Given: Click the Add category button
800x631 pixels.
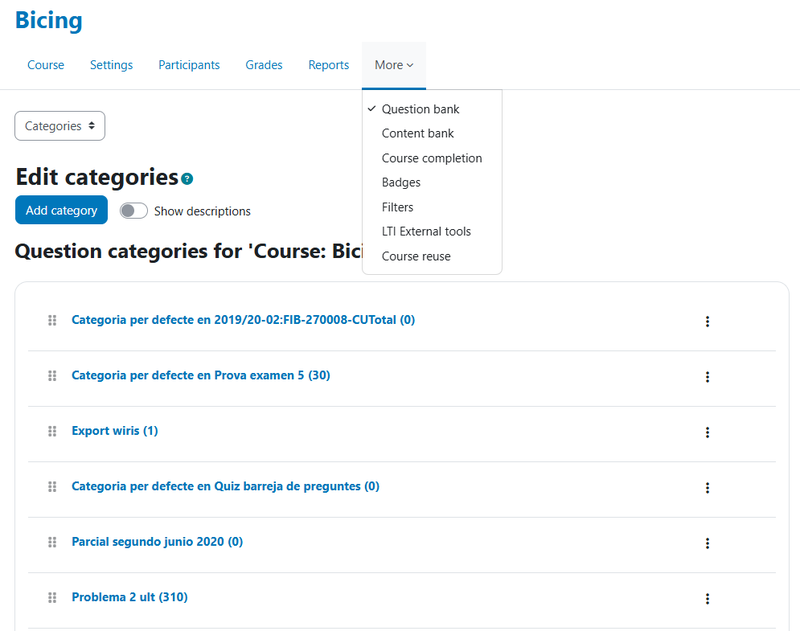Looking at the screenshot, I should point(61,210).
